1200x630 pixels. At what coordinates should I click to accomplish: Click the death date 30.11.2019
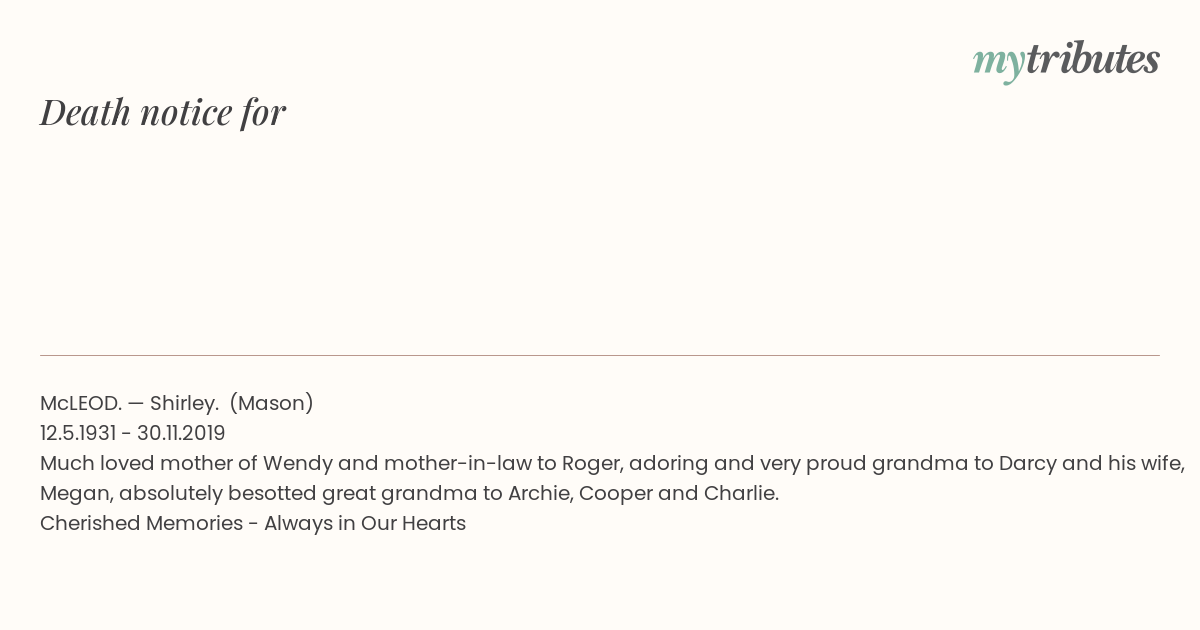[181, 433]
